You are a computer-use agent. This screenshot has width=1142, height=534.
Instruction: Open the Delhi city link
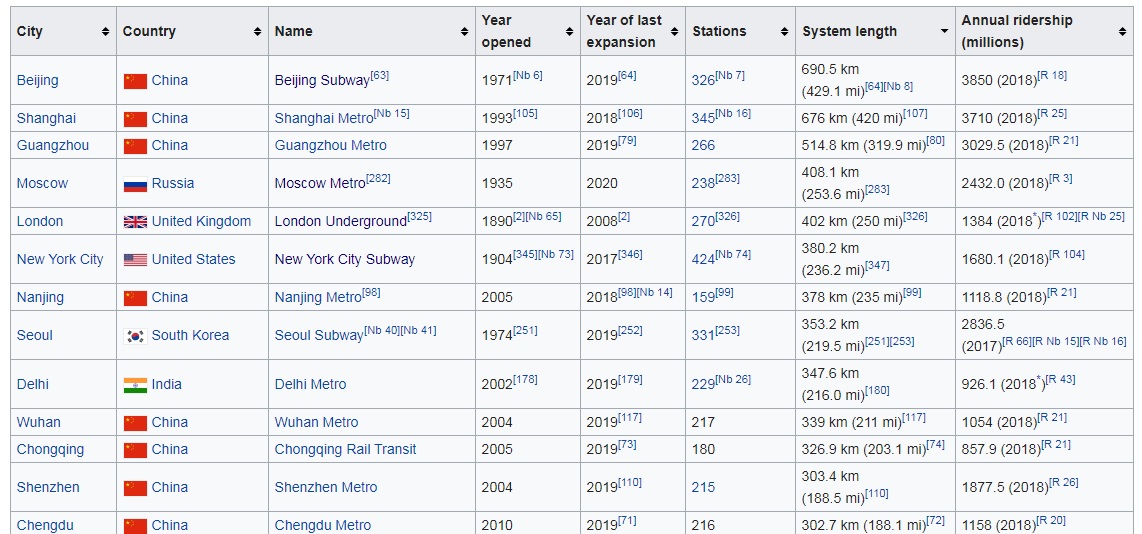33,384
